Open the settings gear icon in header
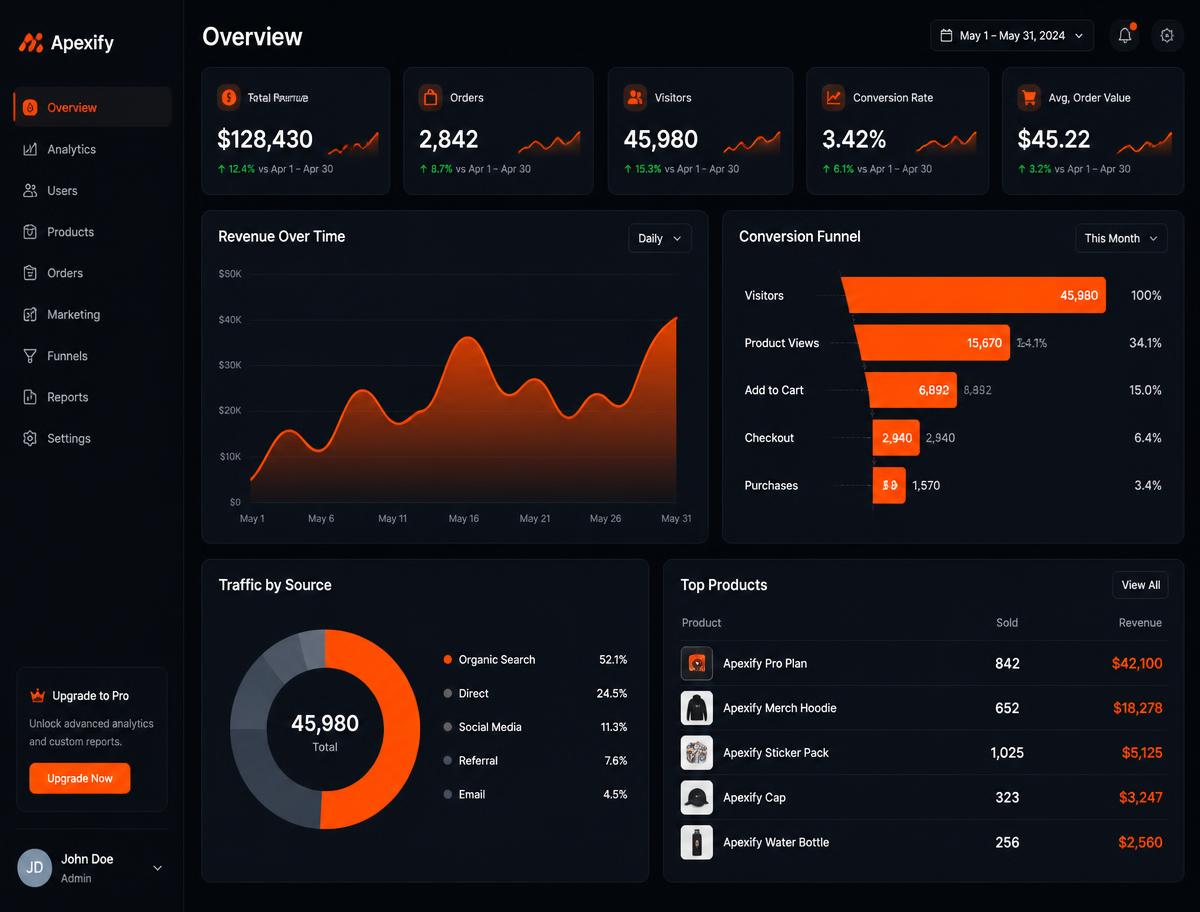The width and height of the screenshot is (1200, 912). point(1167,36)
